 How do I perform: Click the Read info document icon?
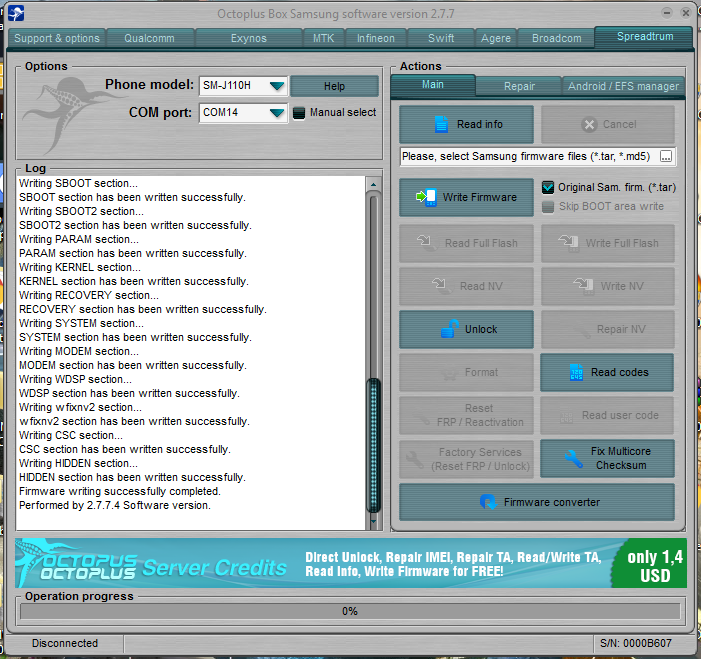441,124
